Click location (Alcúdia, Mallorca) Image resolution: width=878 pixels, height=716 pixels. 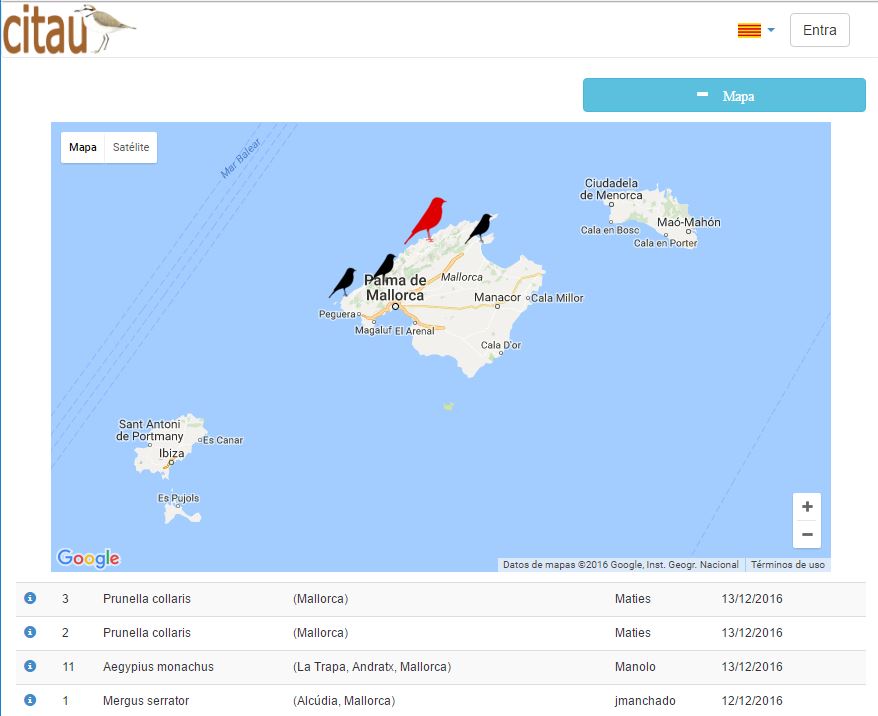344,700
